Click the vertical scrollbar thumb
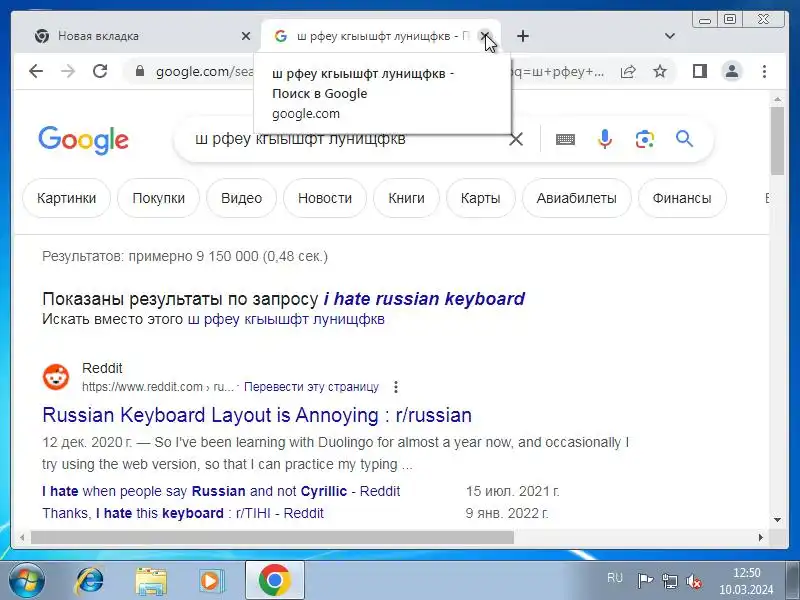The width and height of the screenshot is (800, 600). [777, 141]
